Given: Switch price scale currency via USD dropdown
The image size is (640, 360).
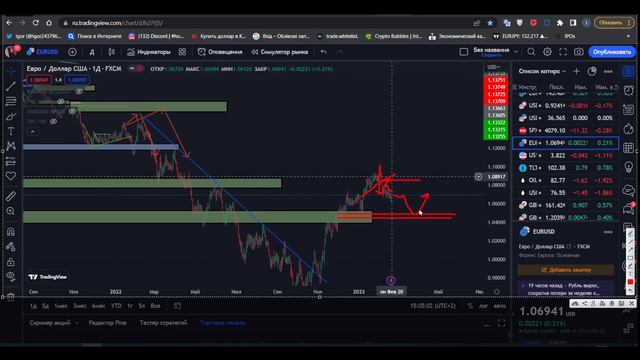Looking at the screenshot, I should click(x=493, y=67).
